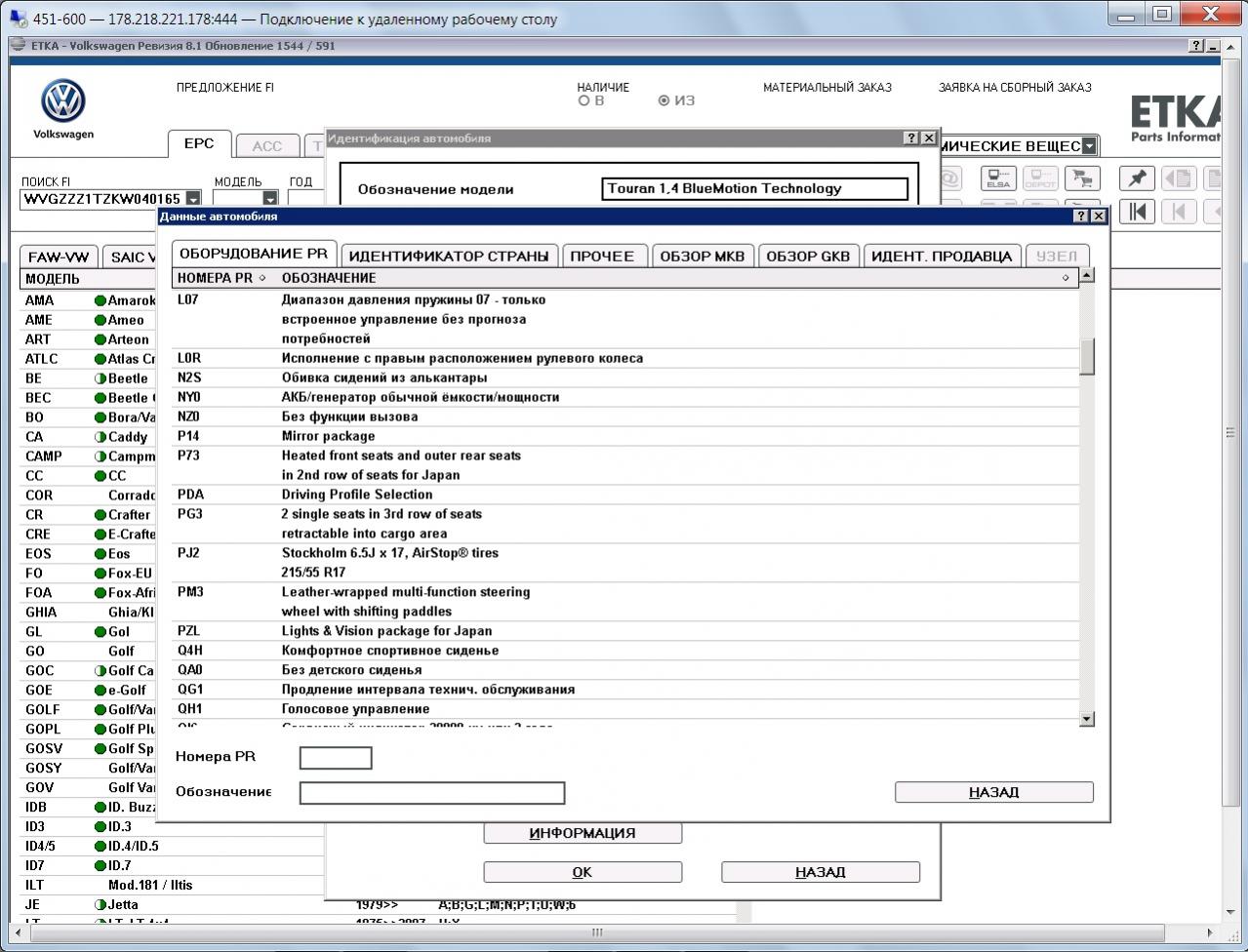The width and height of the screenshot is (1248, 952).
Task: Jump to first entry with bar-arrow icon
Action: [1137, 212]
